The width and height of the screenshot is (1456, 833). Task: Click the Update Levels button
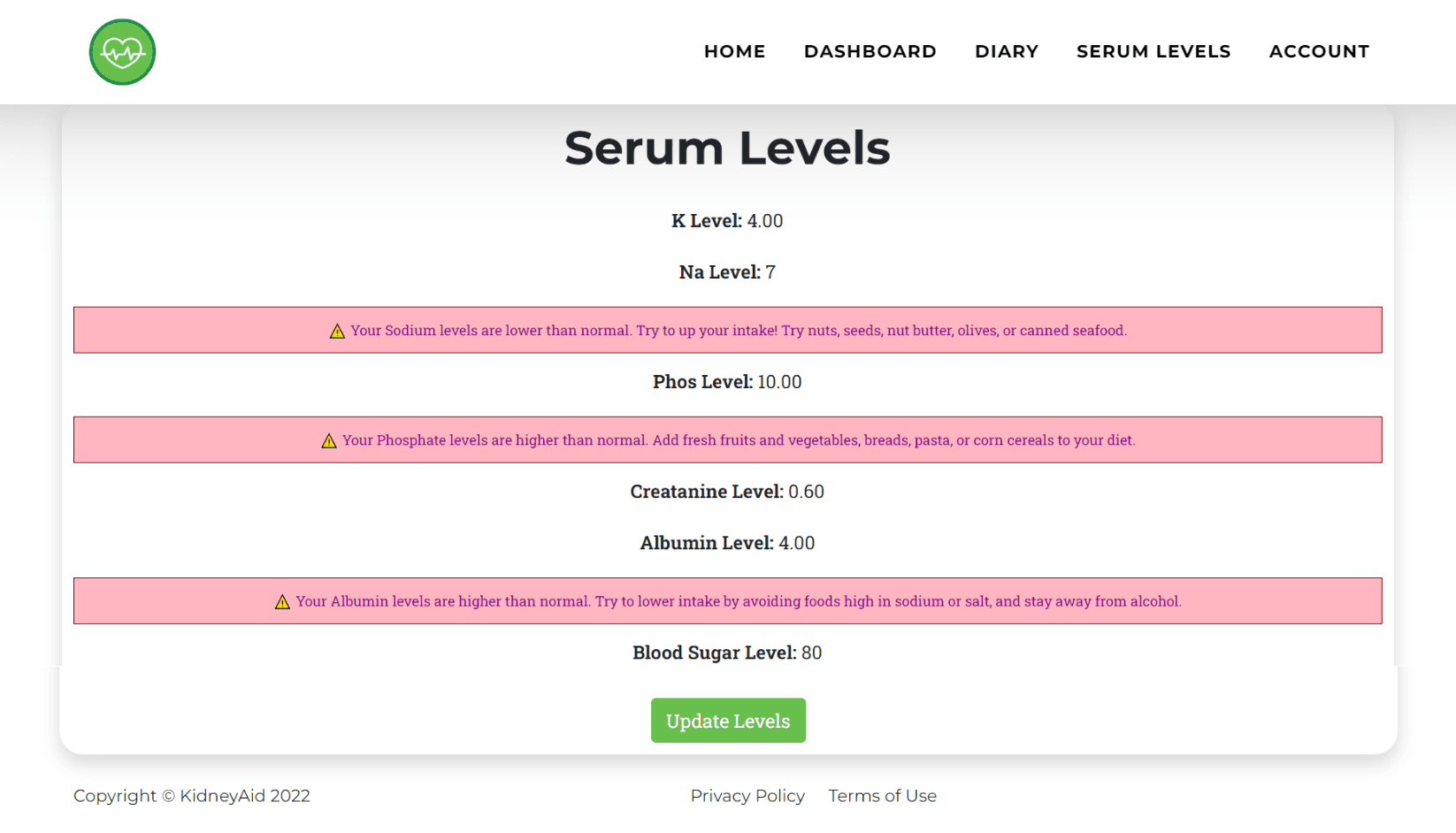pyautogui.click(x=728, y=721)
